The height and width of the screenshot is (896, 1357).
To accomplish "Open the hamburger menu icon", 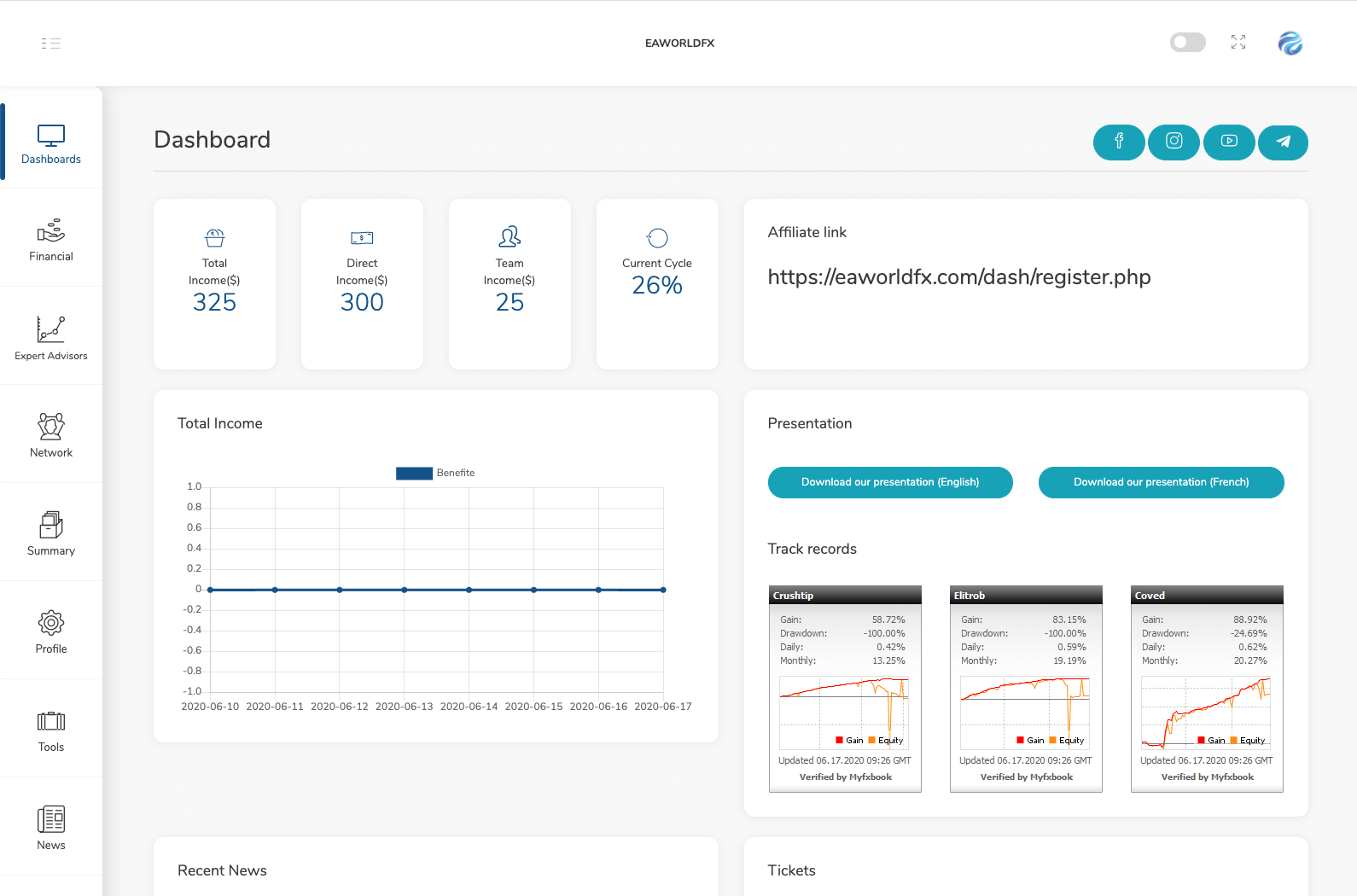I will 51,44.
